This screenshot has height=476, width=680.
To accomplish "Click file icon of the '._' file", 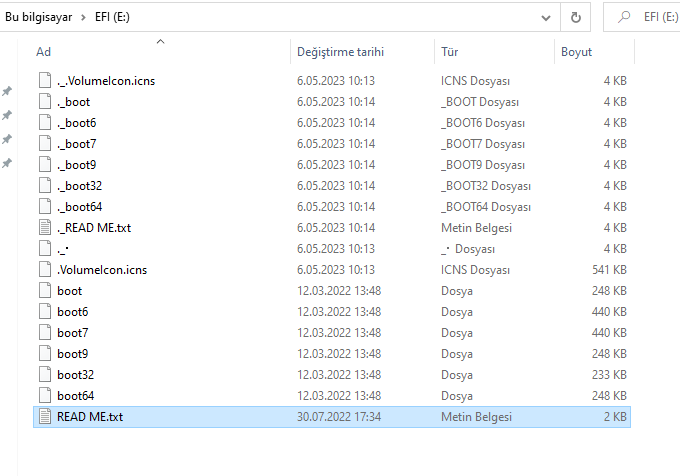I will (x=45, y=248).
